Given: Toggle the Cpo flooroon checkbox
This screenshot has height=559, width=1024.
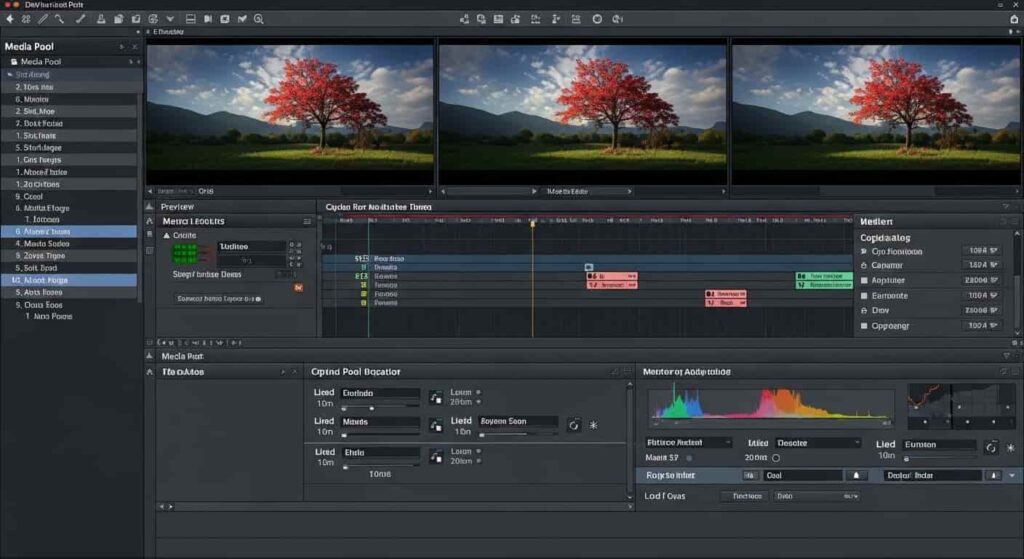Looking at the screenshot, I should (x=864, y=251).
